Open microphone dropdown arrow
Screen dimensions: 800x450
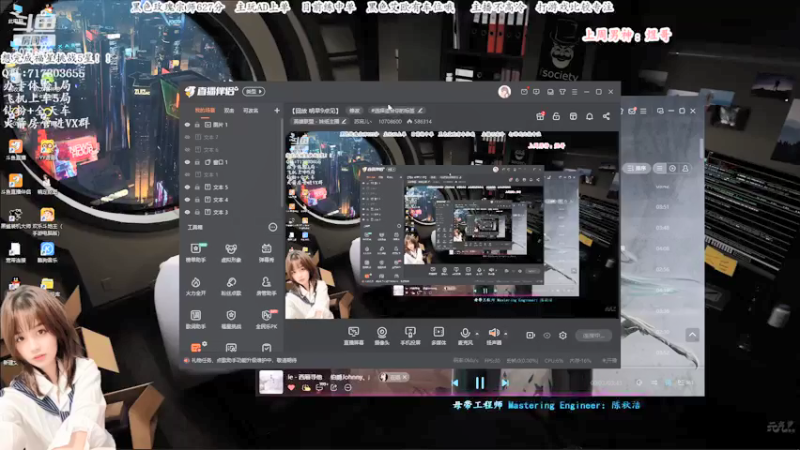tap(477, 334)
